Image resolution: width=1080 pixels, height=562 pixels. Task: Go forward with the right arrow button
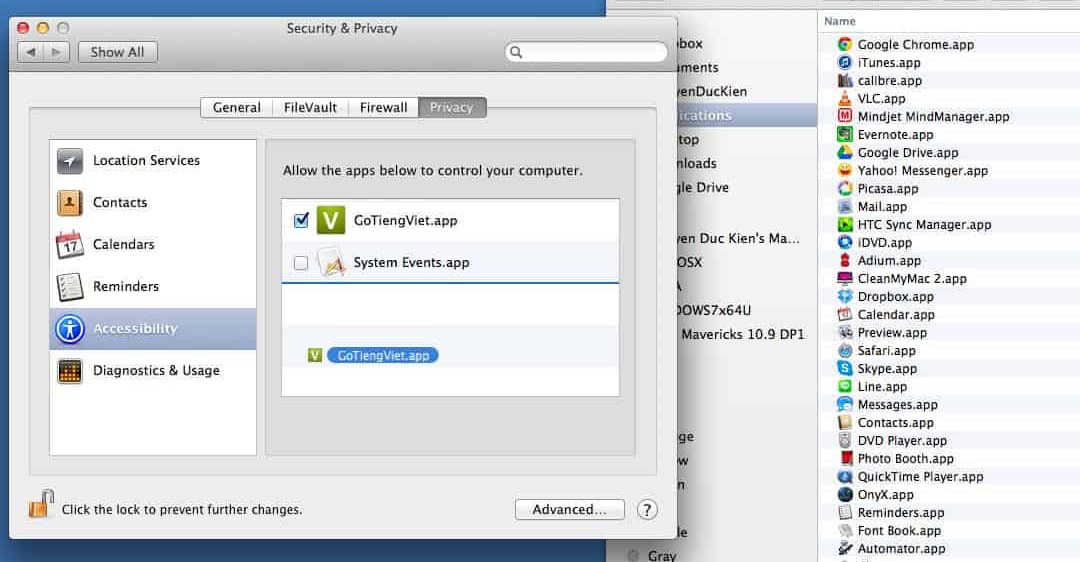coord(56,52)
